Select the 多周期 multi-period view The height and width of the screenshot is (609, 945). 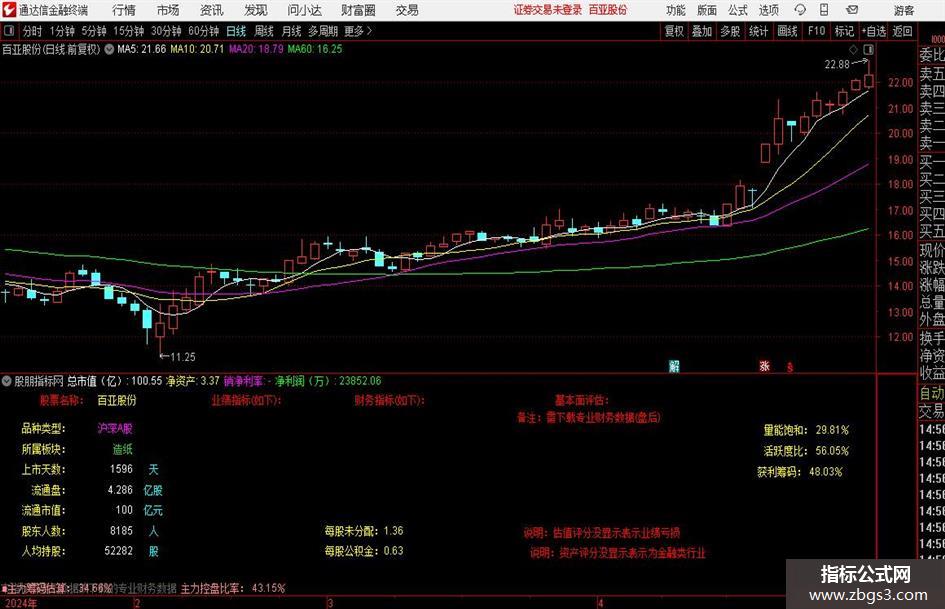click(x=323, y=31)
